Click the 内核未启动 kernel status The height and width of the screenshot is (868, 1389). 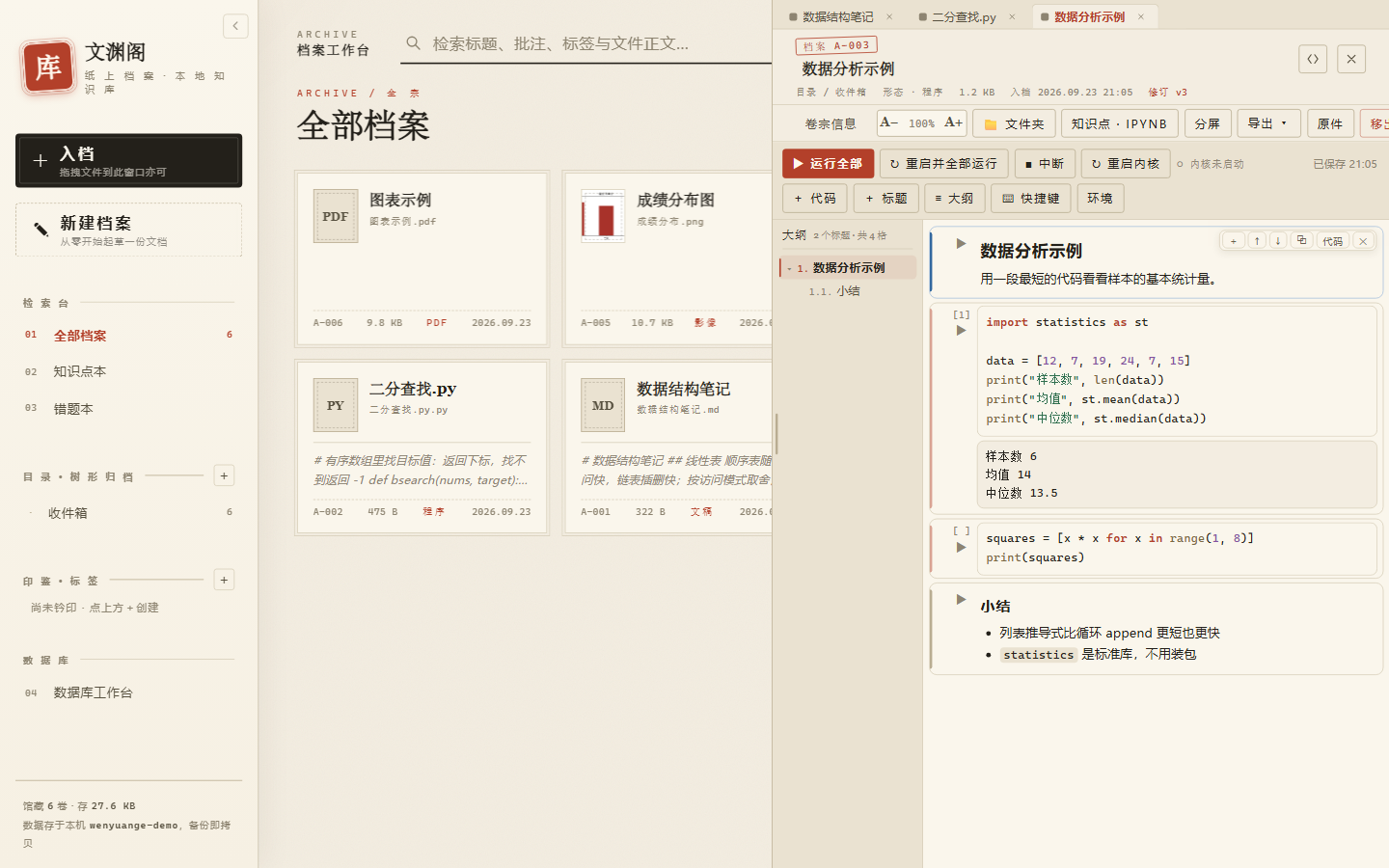(1210, 164)
